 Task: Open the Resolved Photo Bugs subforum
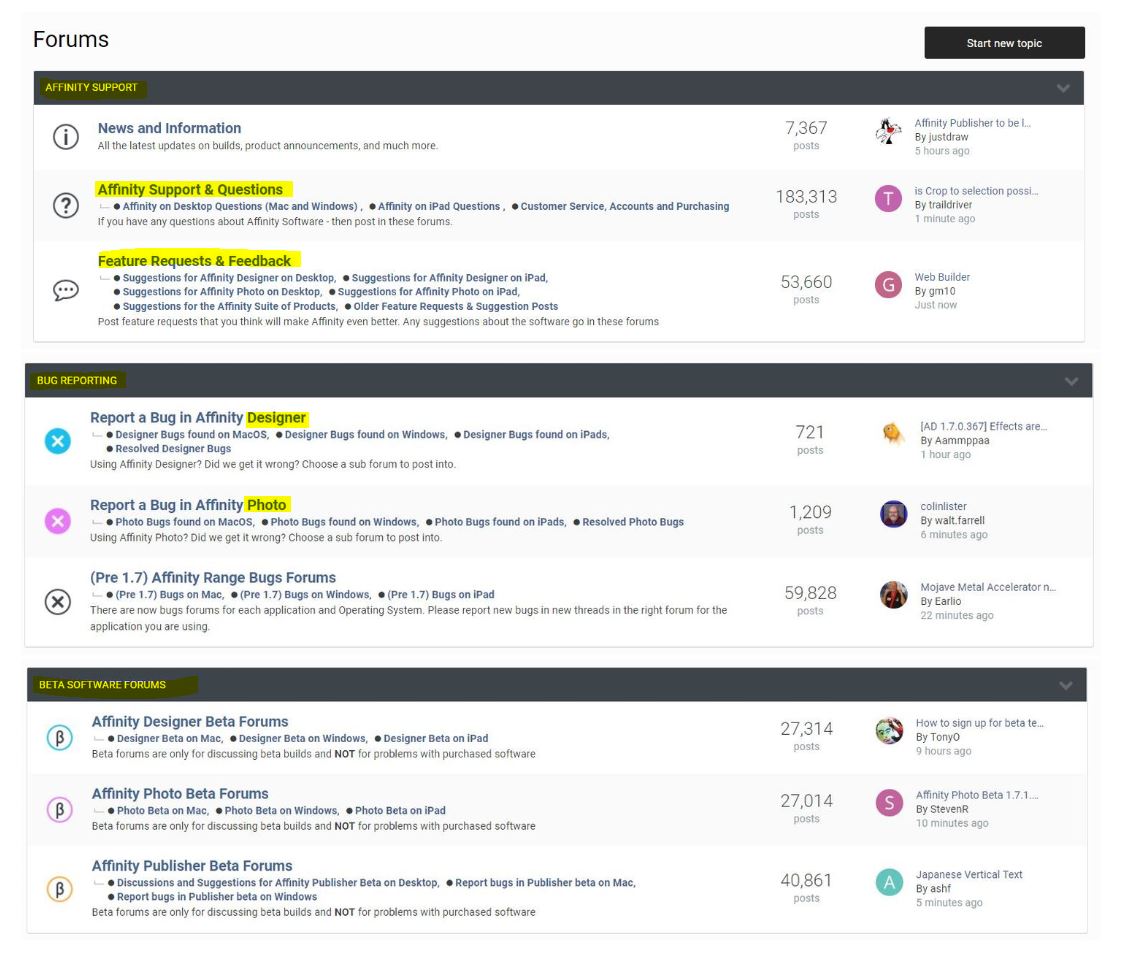[633, 522]
